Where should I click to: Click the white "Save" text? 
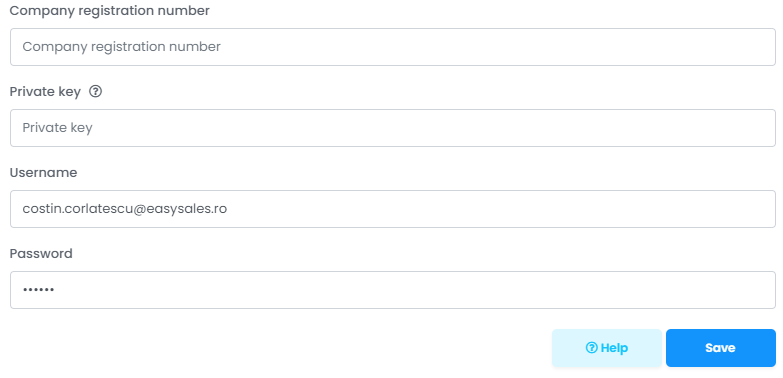720,348
